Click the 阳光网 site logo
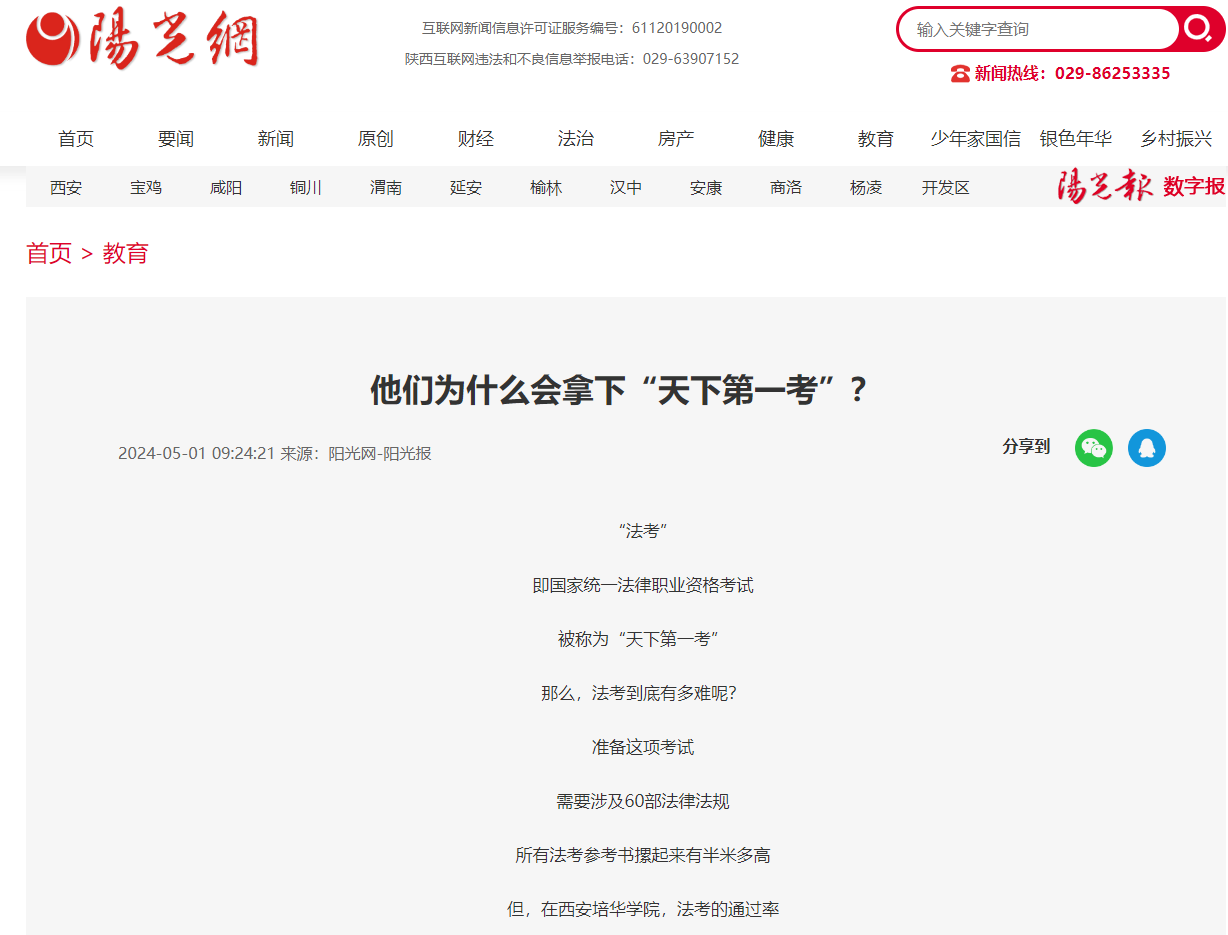 pyautogui.click(x=142, y=41)
